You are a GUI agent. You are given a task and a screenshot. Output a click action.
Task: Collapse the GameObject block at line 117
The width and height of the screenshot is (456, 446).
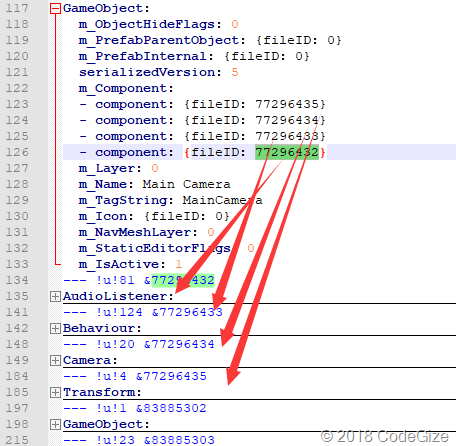[x=55, y=8]
